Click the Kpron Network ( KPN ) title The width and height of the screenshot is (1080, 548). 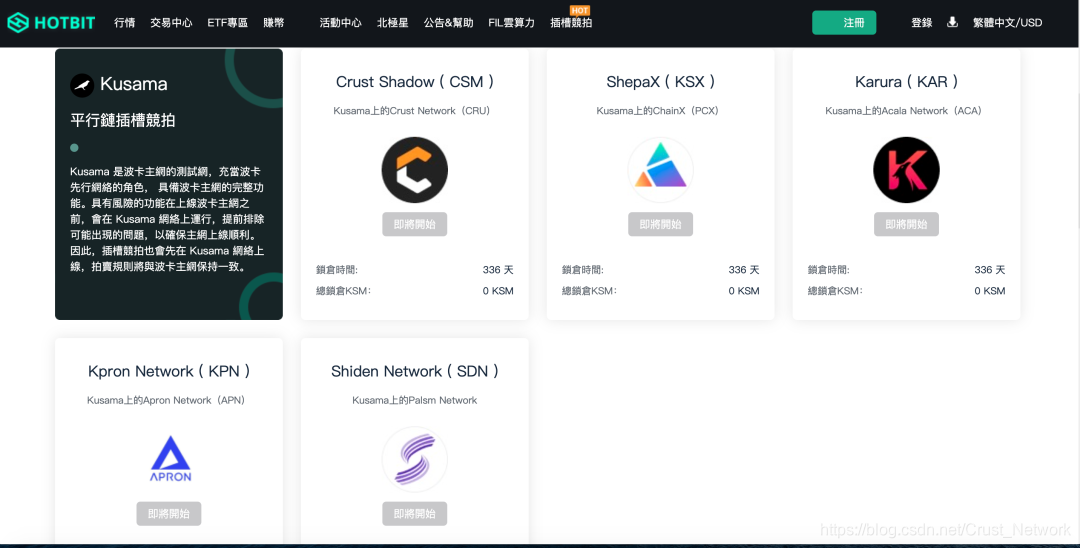point(169,372)
